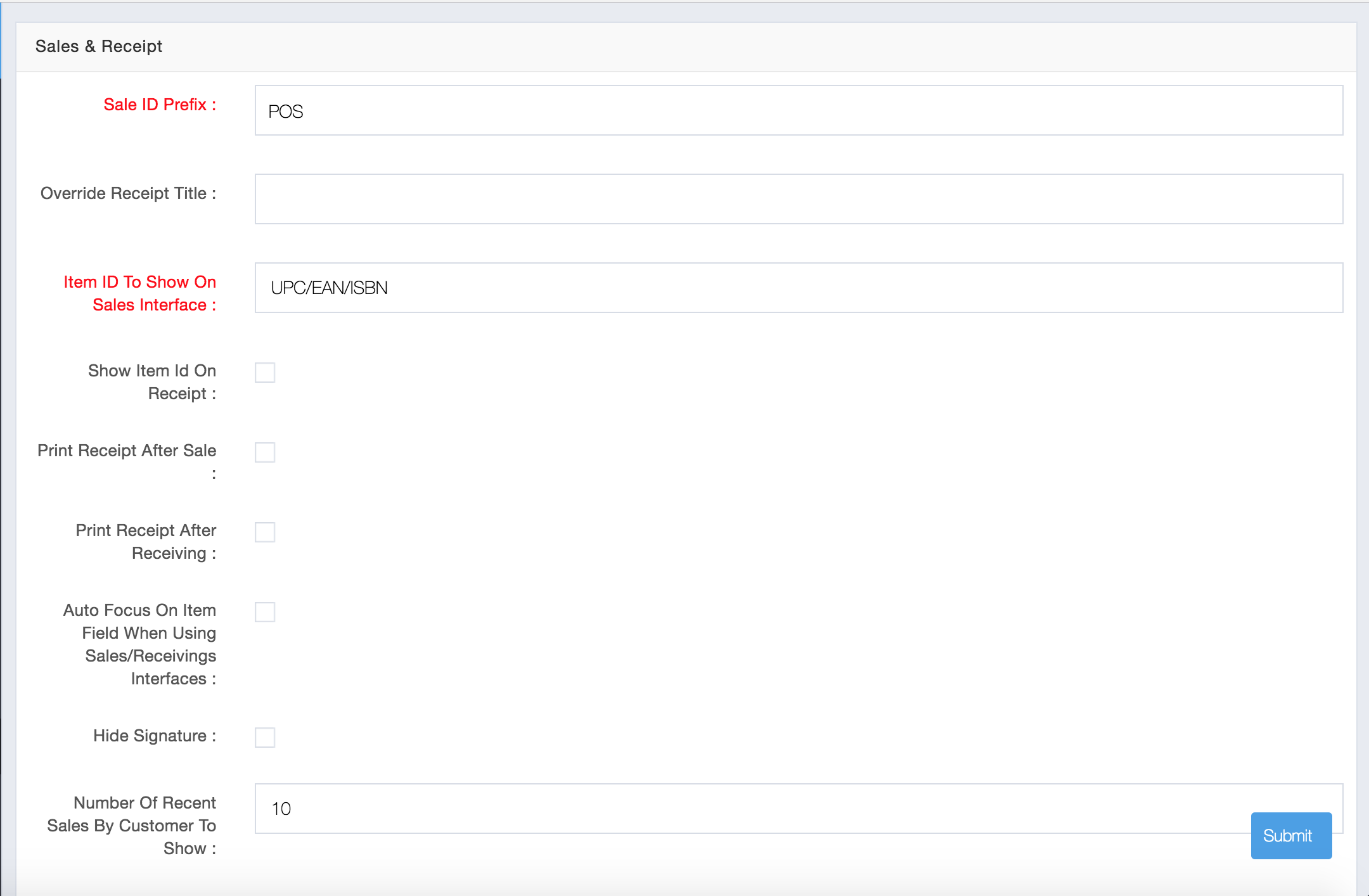Toggle the Print Receipt After Receiving checkbox

point(266,532)
